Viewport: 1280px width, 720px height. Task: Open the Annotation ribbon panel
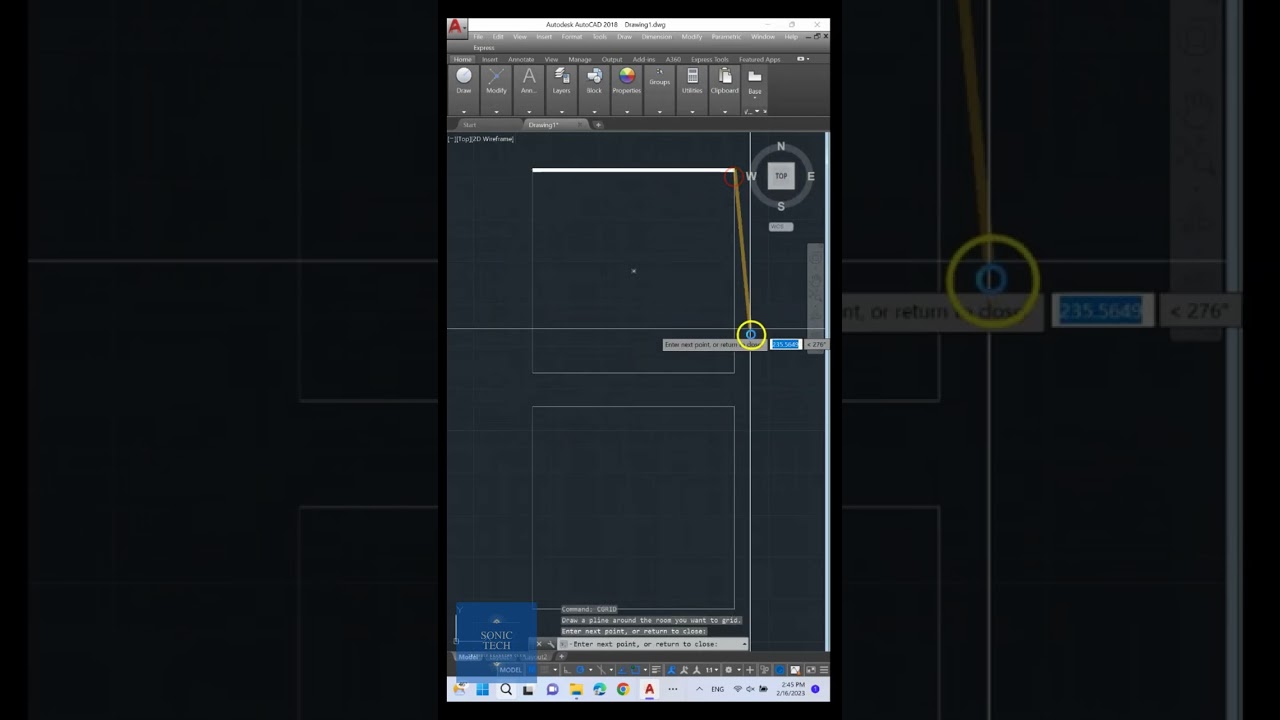[x=529, y=81]
